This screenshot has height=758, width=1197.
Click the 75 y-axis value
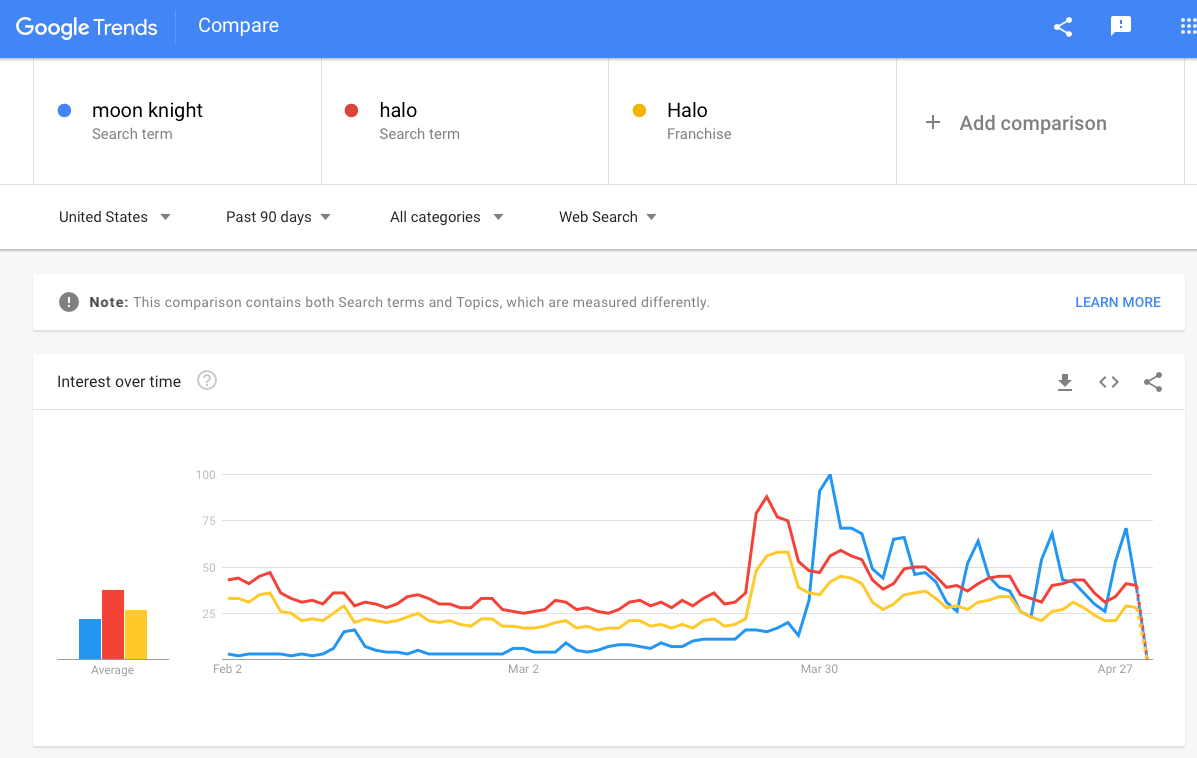[209, 521]
